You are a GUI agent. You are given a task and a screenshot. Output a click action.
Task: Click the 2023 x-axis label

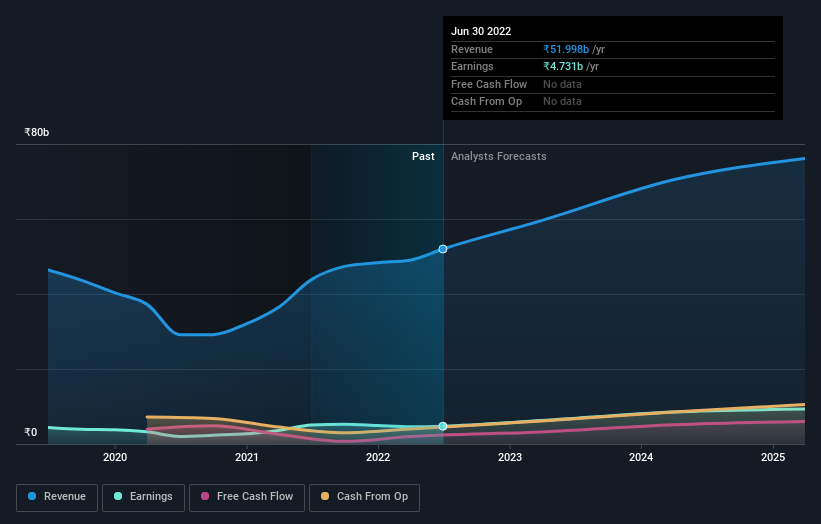point(509,458)
